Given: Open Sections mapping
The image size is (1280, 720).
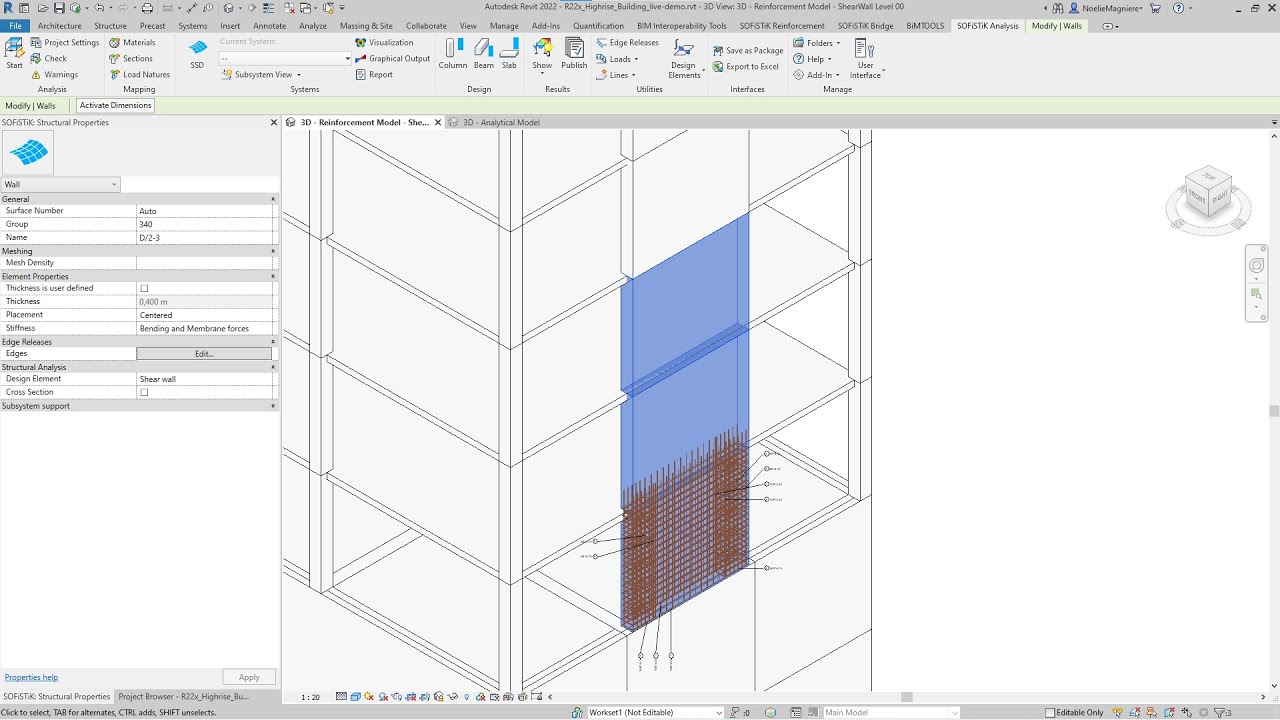Looking at the screenshot, I should [x=131, y=59].
